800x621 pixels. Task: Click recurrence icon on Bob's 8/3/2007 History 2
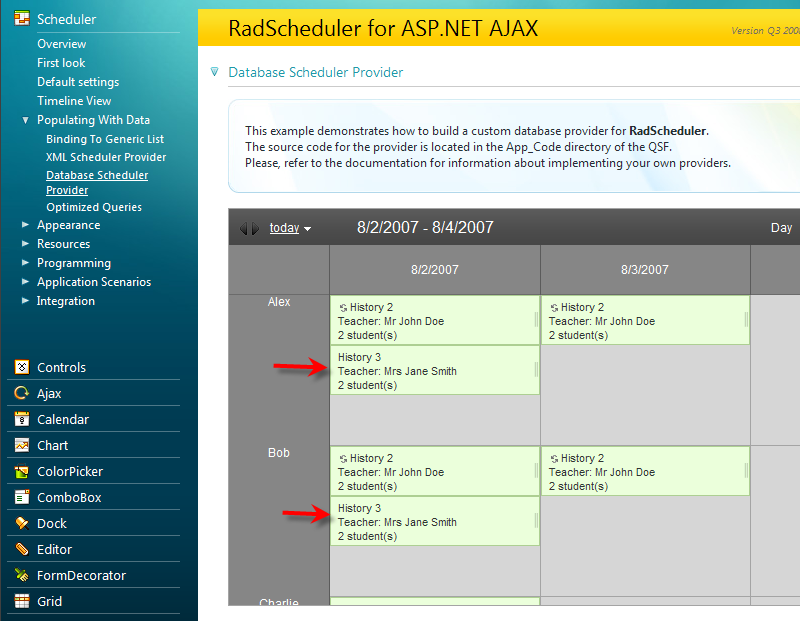[x=554, y=459]
